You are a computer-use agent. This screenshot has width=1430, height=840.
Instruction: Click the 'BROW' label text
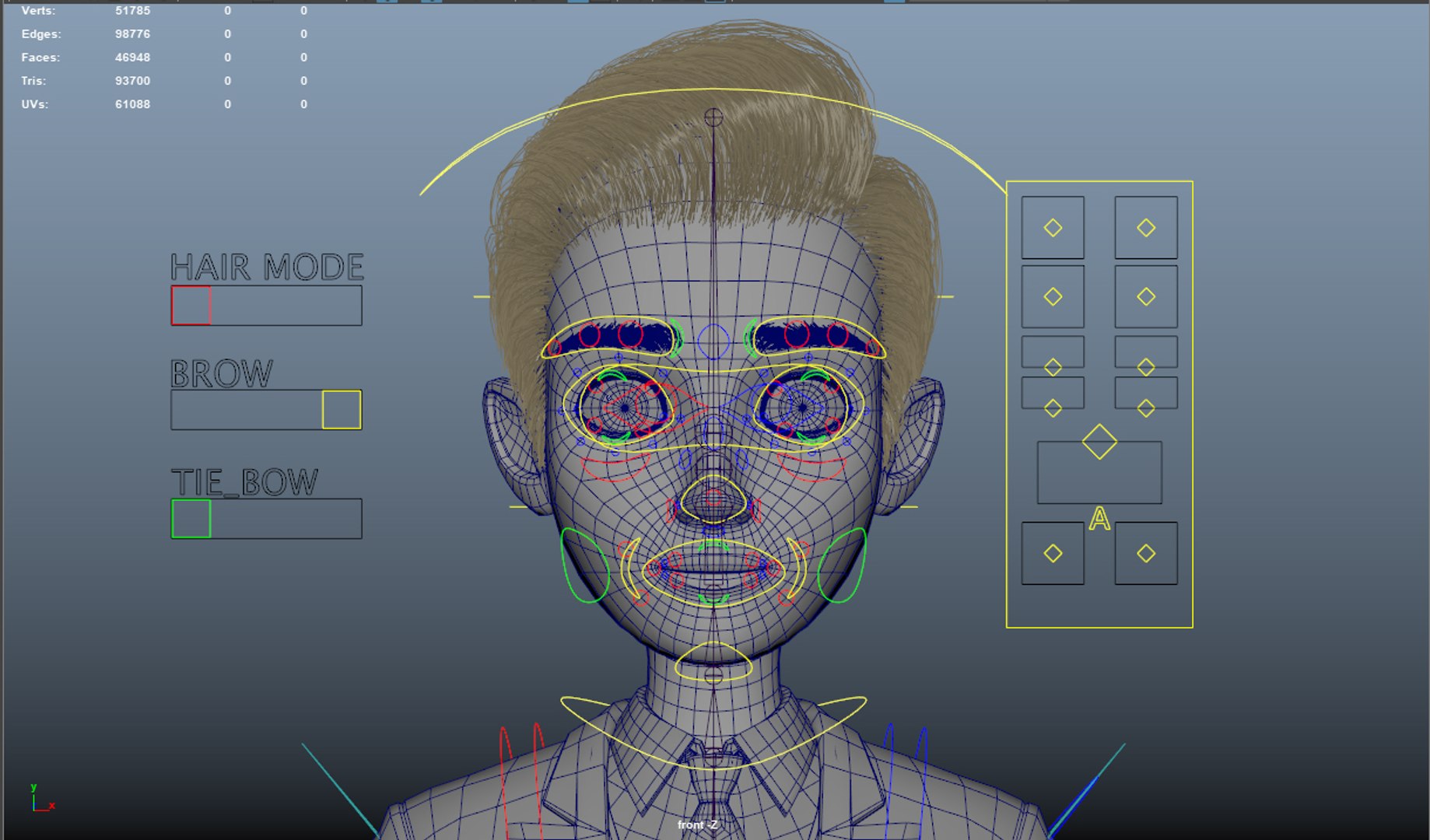pyautogui.click(x=222, y=374)
